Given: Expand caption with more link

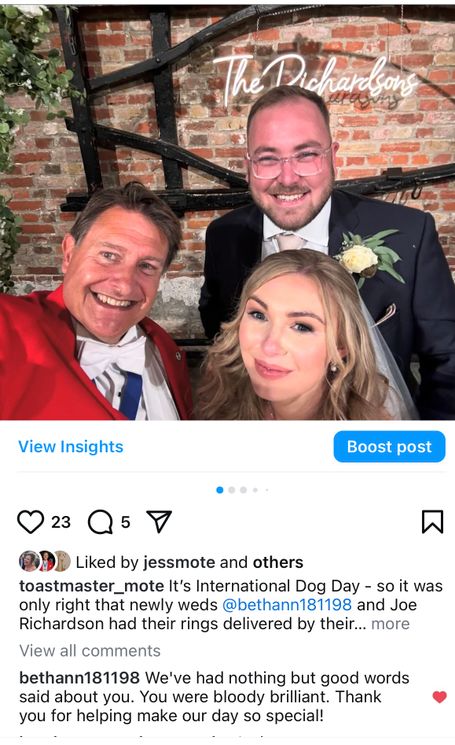Looking at the screenshot, I should (x=390, y=623).
